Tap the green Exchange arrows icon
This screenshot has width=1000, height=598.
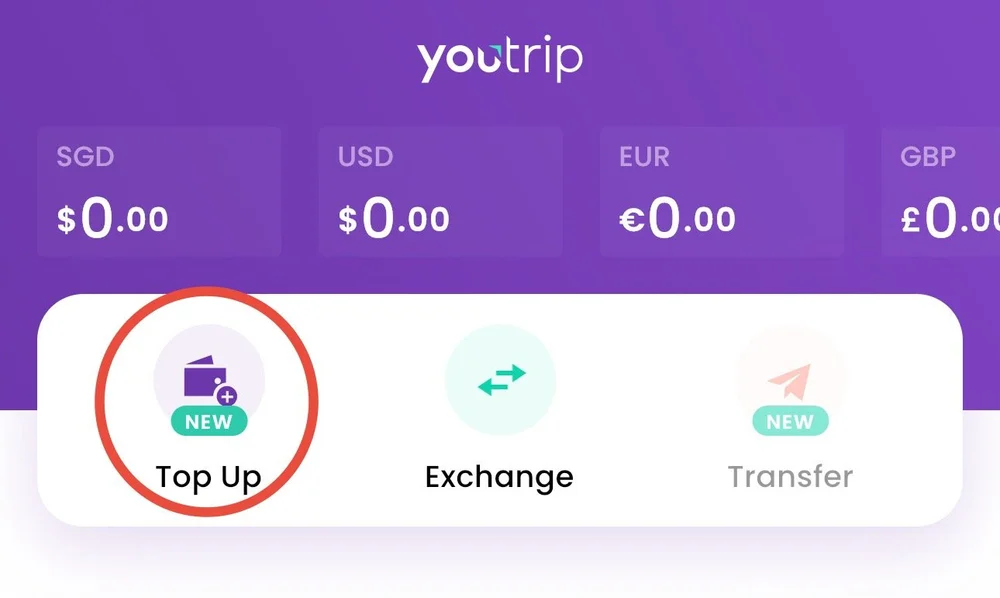[501, 379]
